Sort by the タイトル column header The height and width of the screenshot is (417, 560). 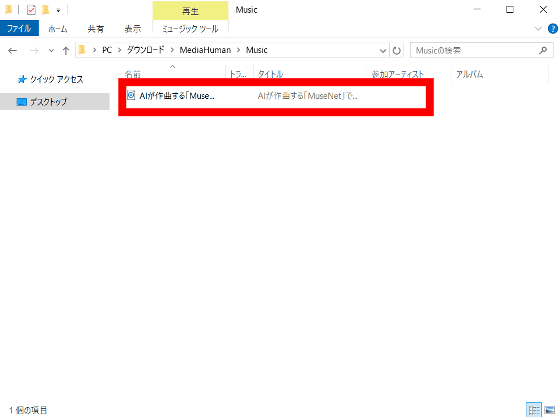[270, 74]
